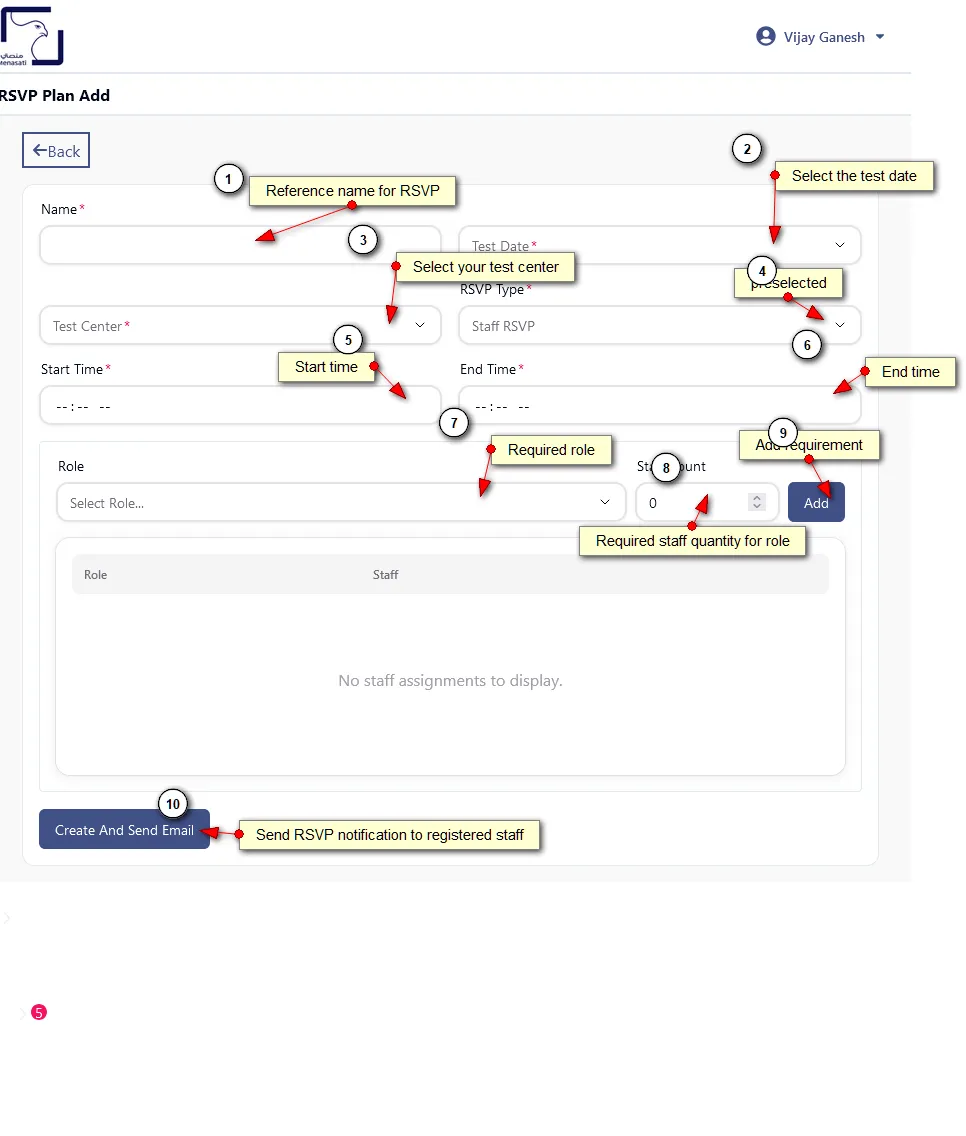Click the Menasati falcon logo
Image resolution: width=966 pixels, height=1136 pixels.
tap(32, 36)
